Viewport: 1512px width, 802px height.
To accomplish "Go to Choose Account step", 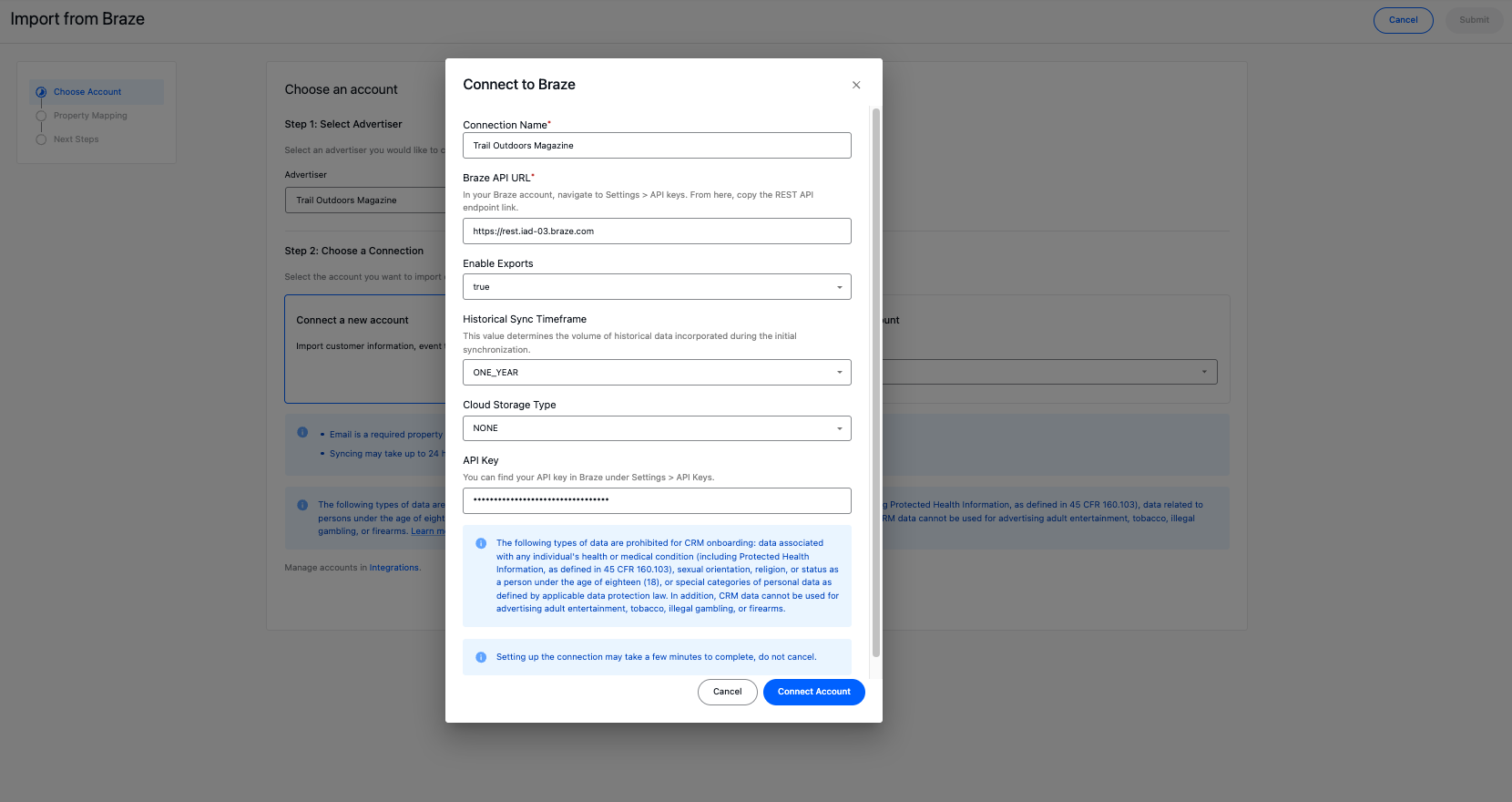I will pos(87,92).
